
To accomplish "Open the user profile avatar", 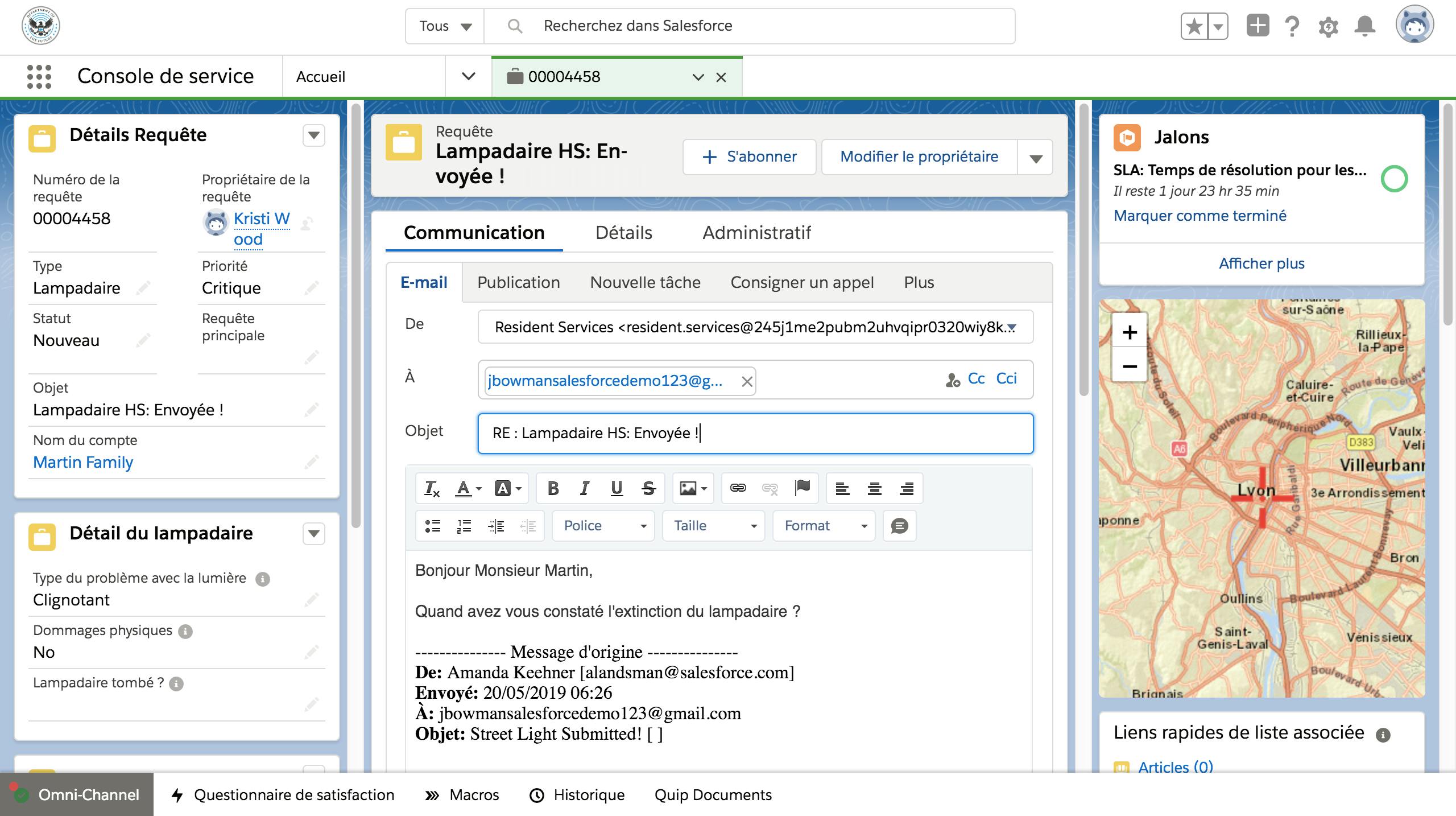I will tap(1414, 25).
